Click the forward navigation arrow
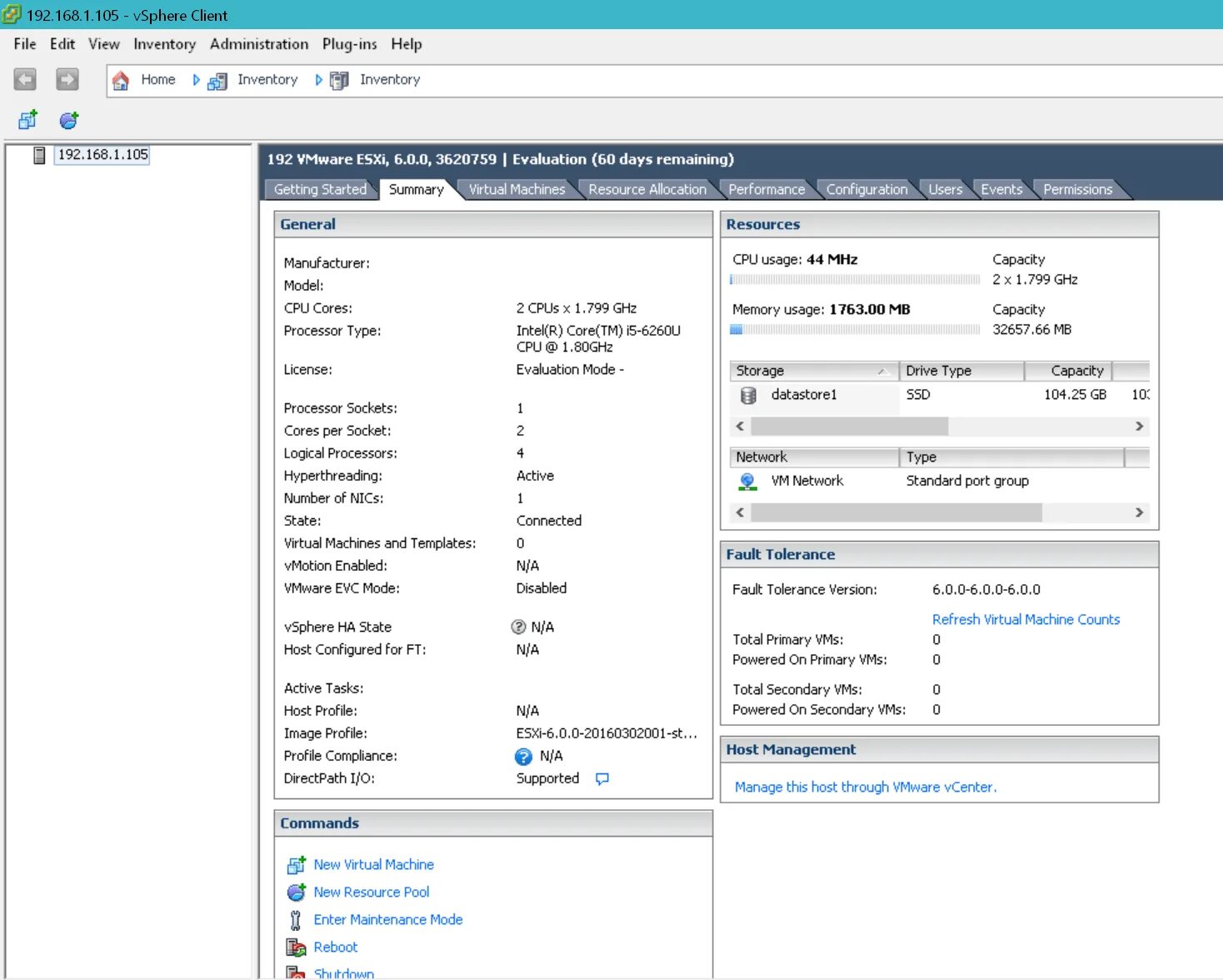This screenshot has width=1223, height=980. pyautogui.click(x=67, y=79)
